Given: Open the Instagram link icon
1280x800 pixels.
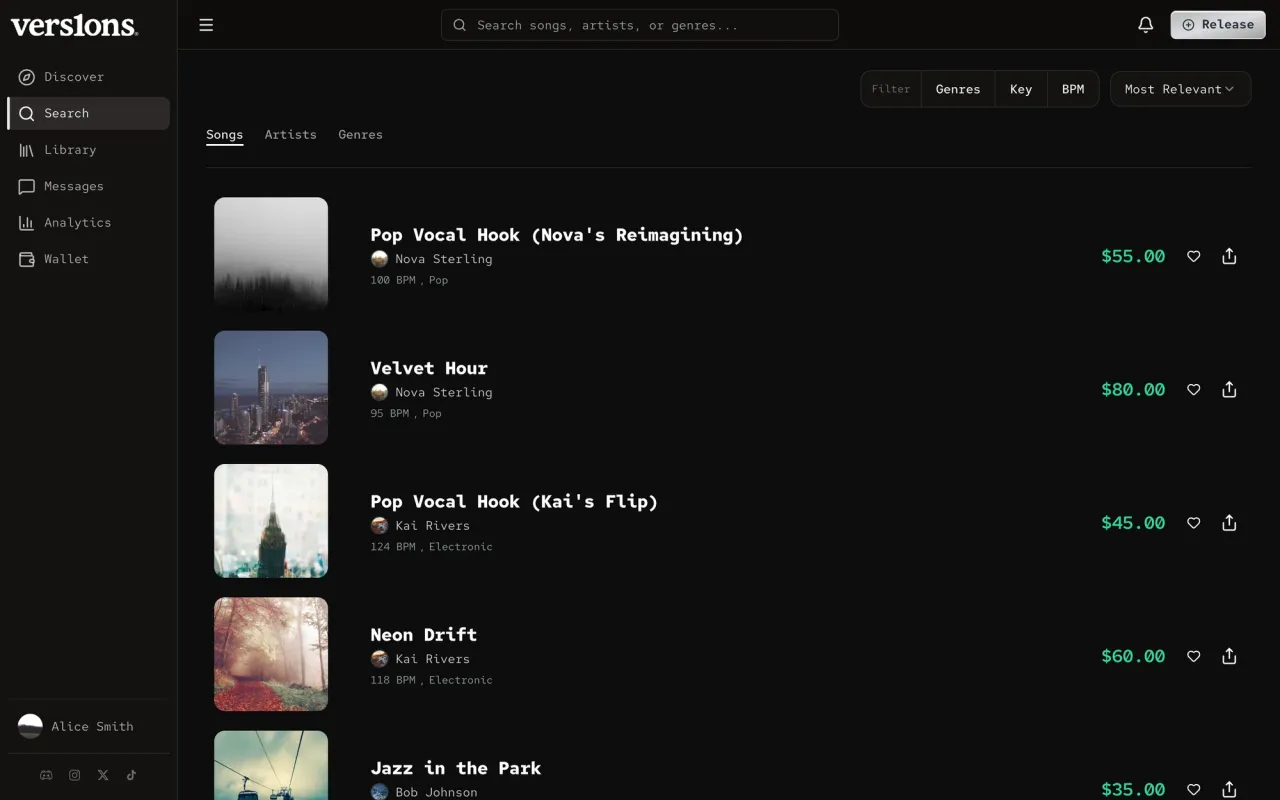Looking at the screenshot, I should click(x=74, y=775).
